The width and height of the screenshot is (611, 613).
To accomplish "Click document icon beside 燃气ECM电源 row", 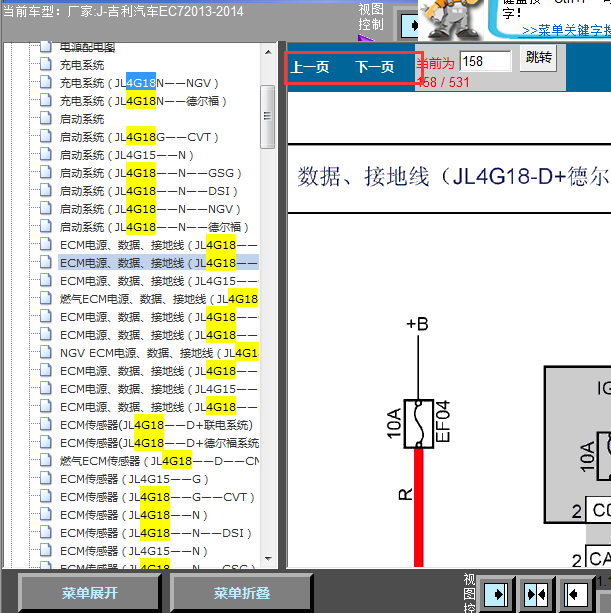I will 46,298.
